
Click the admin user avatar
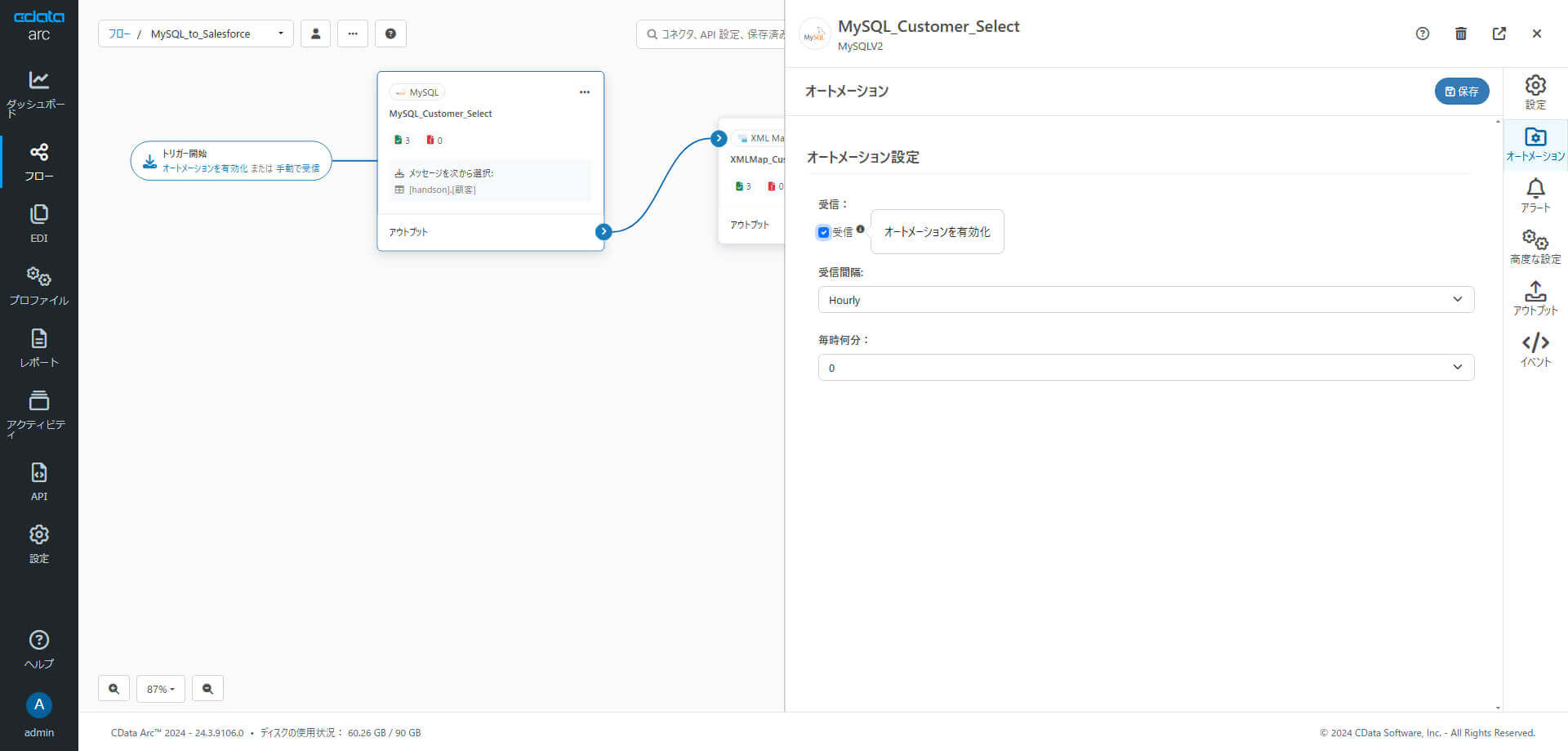click(38, 705)
